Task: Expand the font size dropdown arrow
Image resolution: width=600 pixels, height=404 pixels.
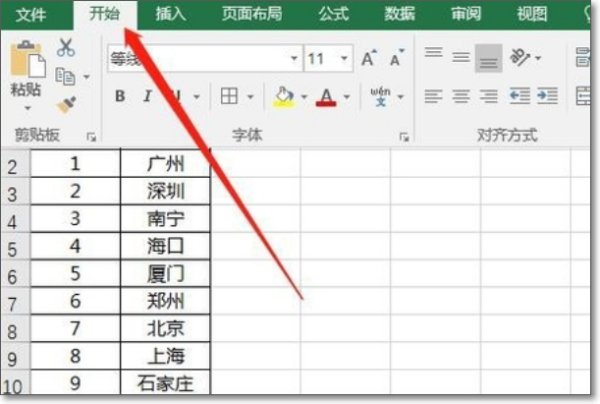Action: click(344, 59)
